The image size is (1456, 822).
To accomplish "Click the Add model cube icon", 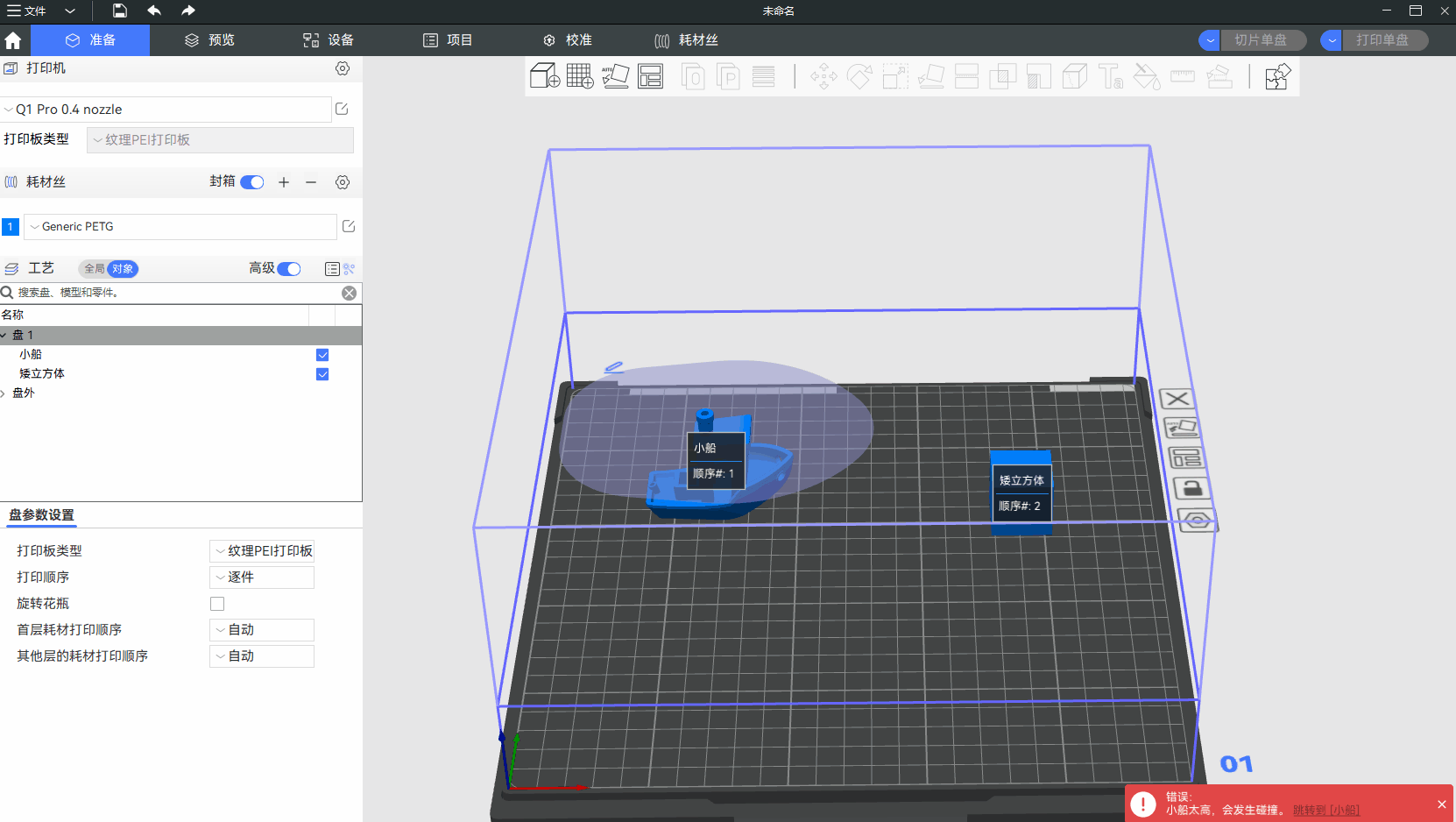I will coord(544,76).
